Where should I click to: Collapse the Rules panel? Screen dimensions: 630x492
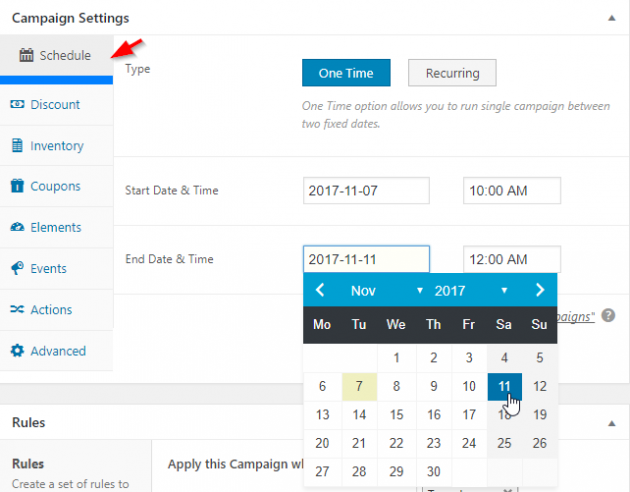point(612,423)
